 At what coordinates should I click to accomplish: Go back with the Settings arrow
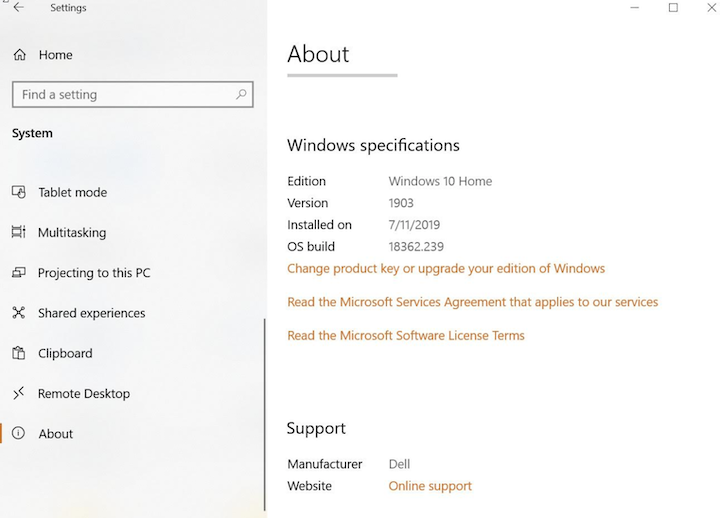[18, 7]
